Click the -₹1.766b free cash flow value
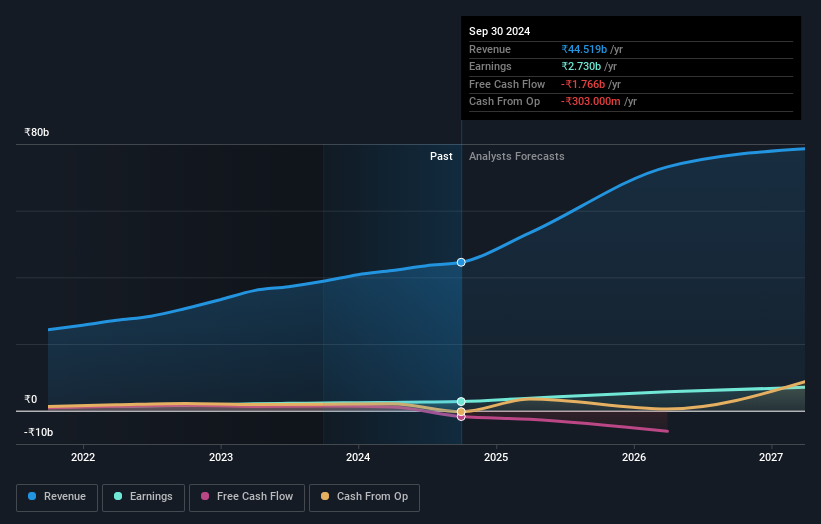Screen dimensions: 821x524 point(583,84)
